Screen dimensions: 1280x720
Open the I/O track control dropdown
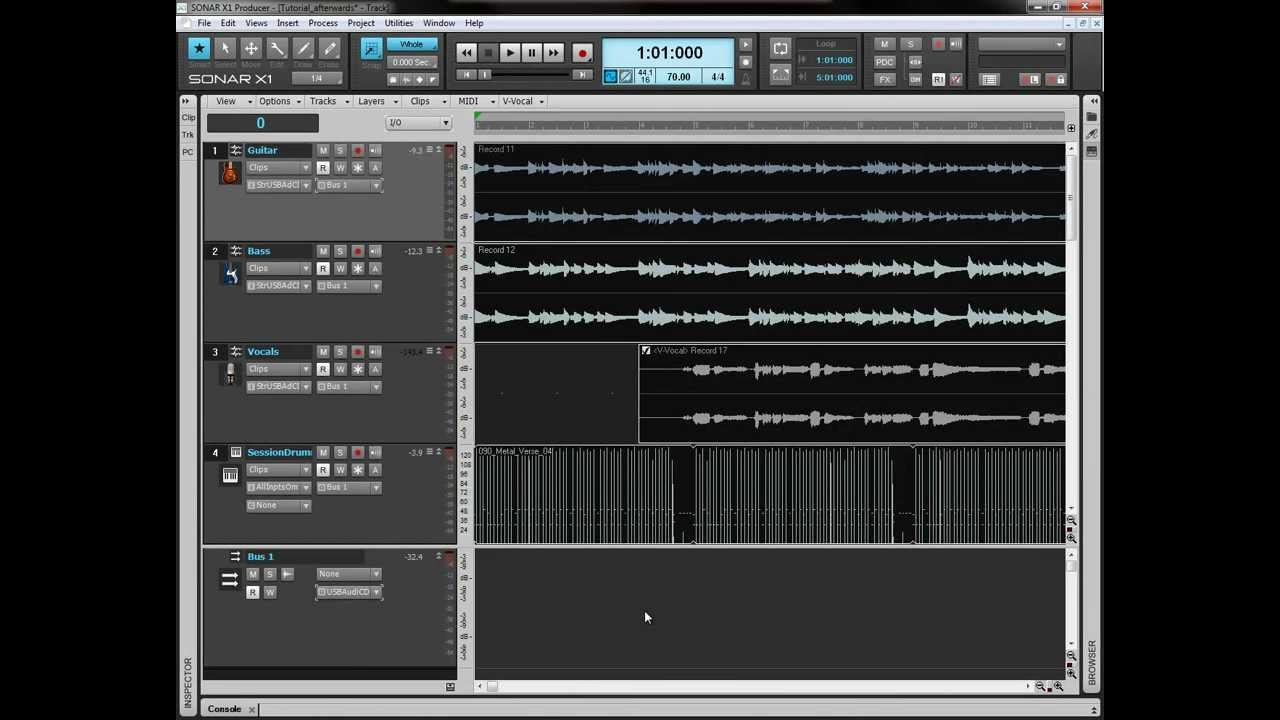point(418,123)
